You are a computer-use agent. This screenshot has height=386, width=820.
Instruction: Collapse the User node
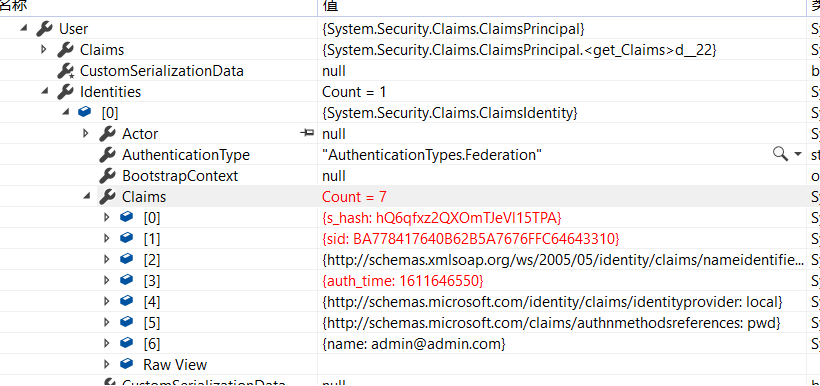(24, 28)
